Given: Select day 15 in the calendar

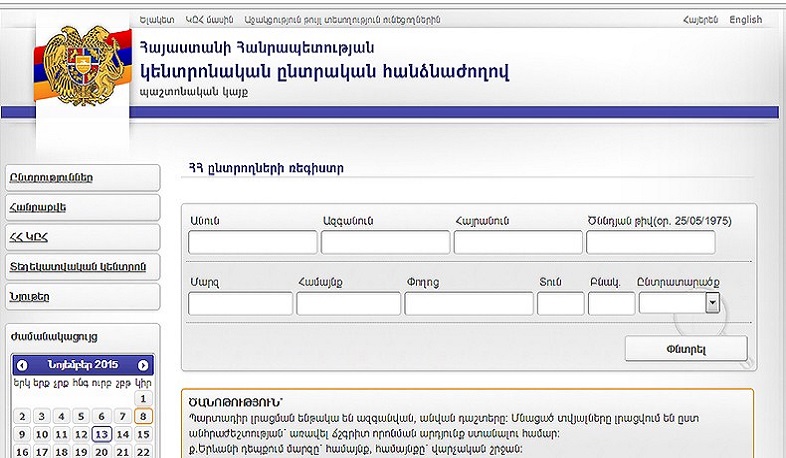Looking at the screenshot, I should point(143,434).
